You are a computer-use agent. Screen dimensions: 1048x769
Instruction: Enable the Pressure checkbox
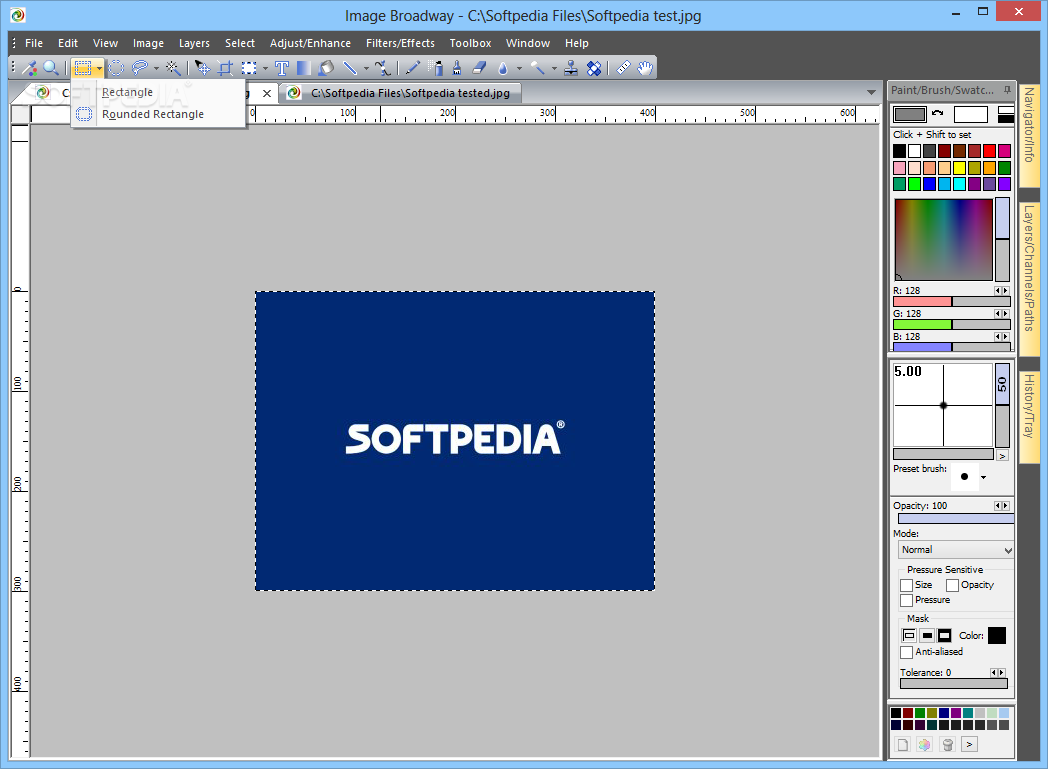pos(906,601)
